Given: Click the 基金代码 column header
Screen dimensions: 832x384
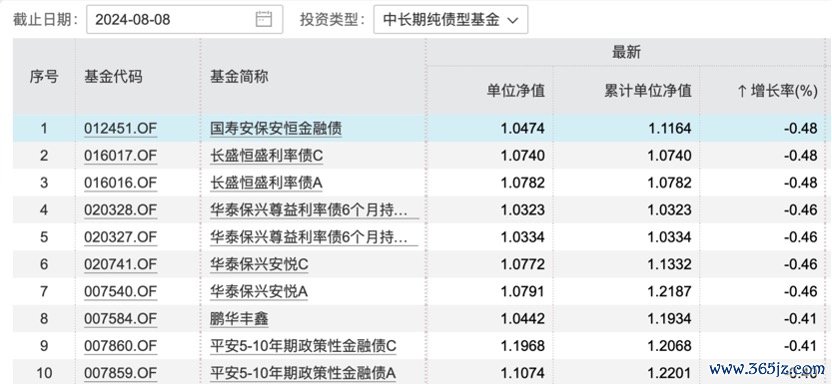Looking at the screenshot, I should tap(113, 77).
